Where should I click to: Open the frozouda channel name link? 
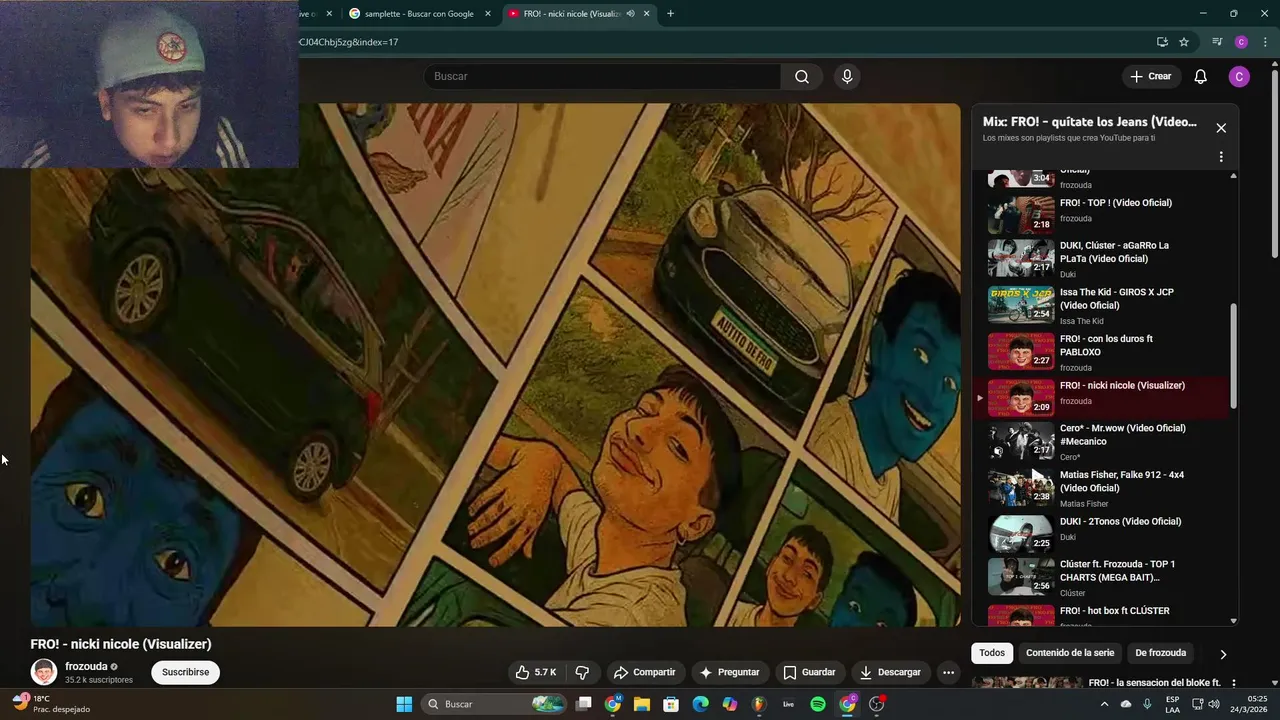coord(86,666)
